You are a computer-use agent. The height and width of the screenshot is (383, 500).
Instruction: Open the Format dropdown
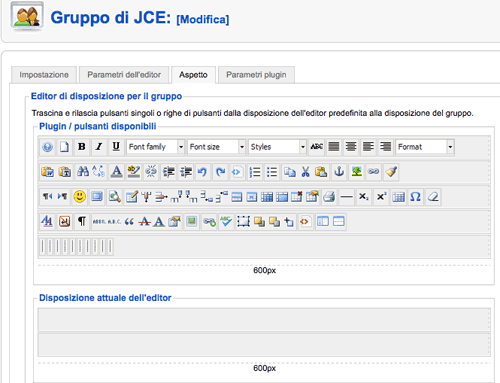[425, 147]
